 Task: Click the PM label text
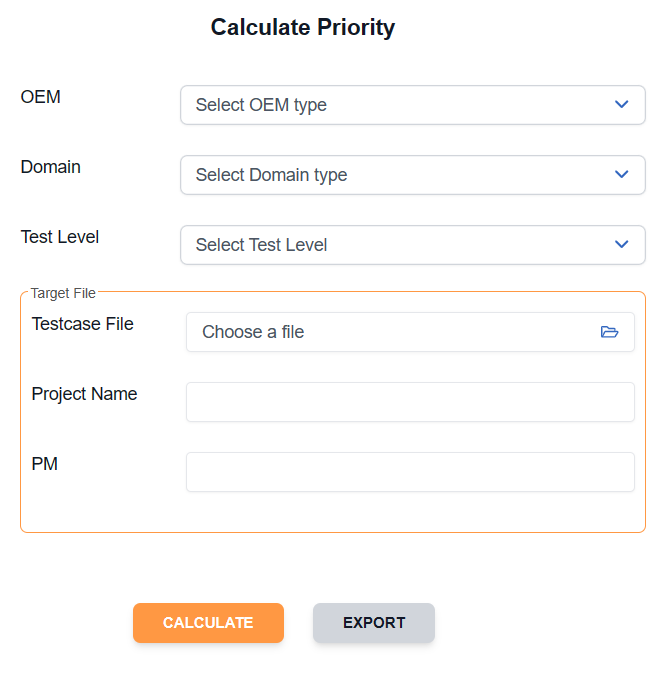(x=44, y=464)
